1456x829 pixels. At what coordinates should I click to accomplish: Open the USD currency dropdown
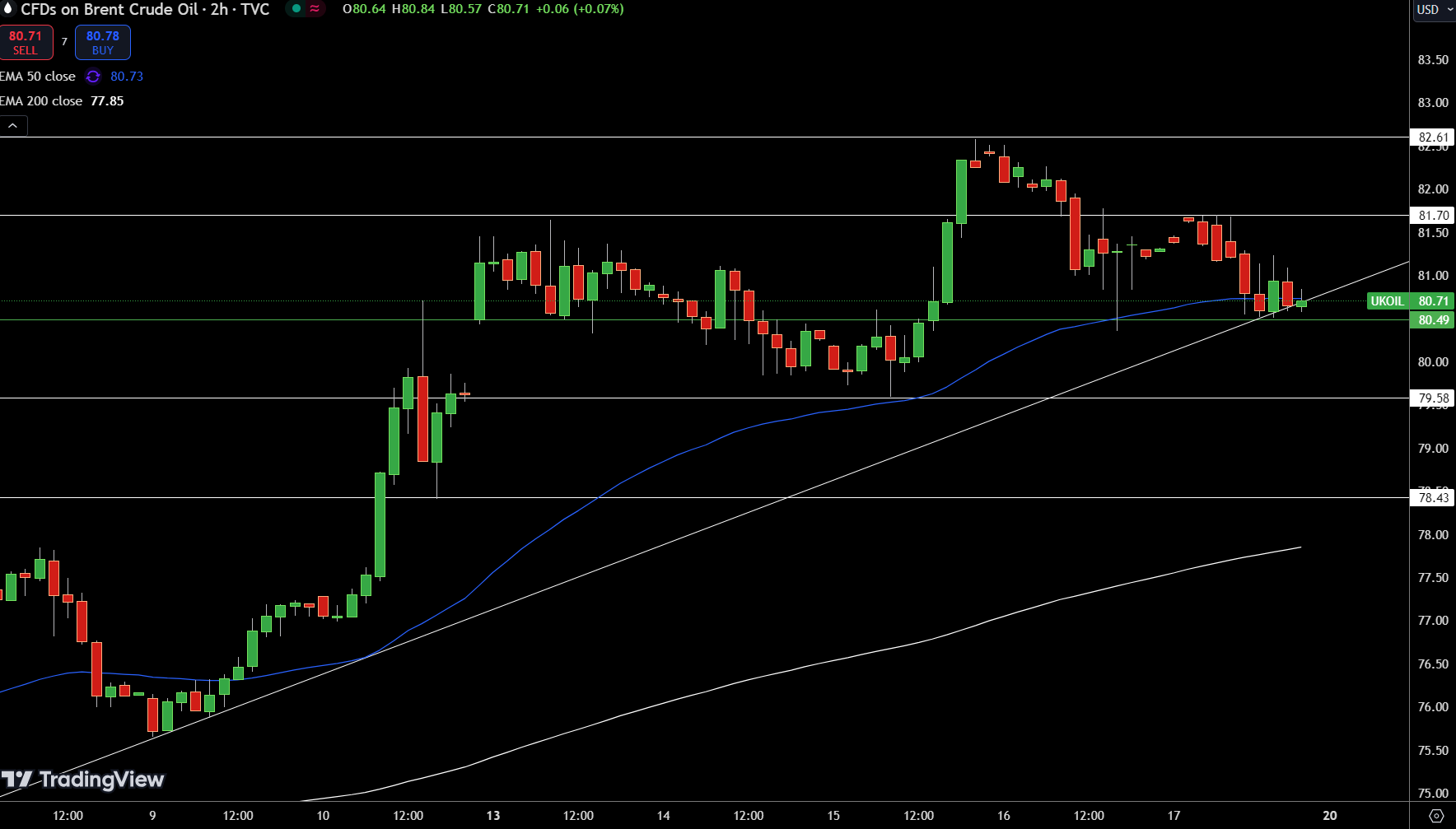point(1435,10)
